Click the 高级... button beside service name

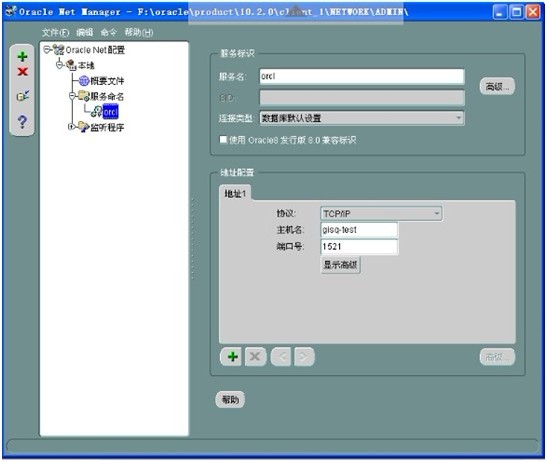click(x=497, y=86)
